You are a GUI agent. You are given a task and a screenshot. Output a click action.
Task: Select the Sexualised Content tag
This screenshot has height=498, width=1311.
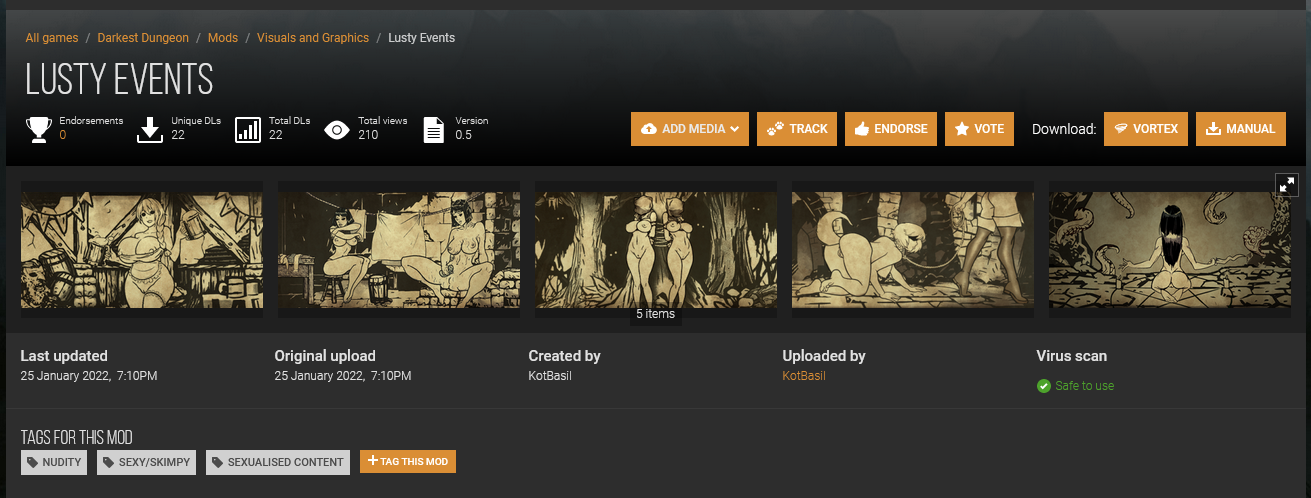[x=278, y=462]
